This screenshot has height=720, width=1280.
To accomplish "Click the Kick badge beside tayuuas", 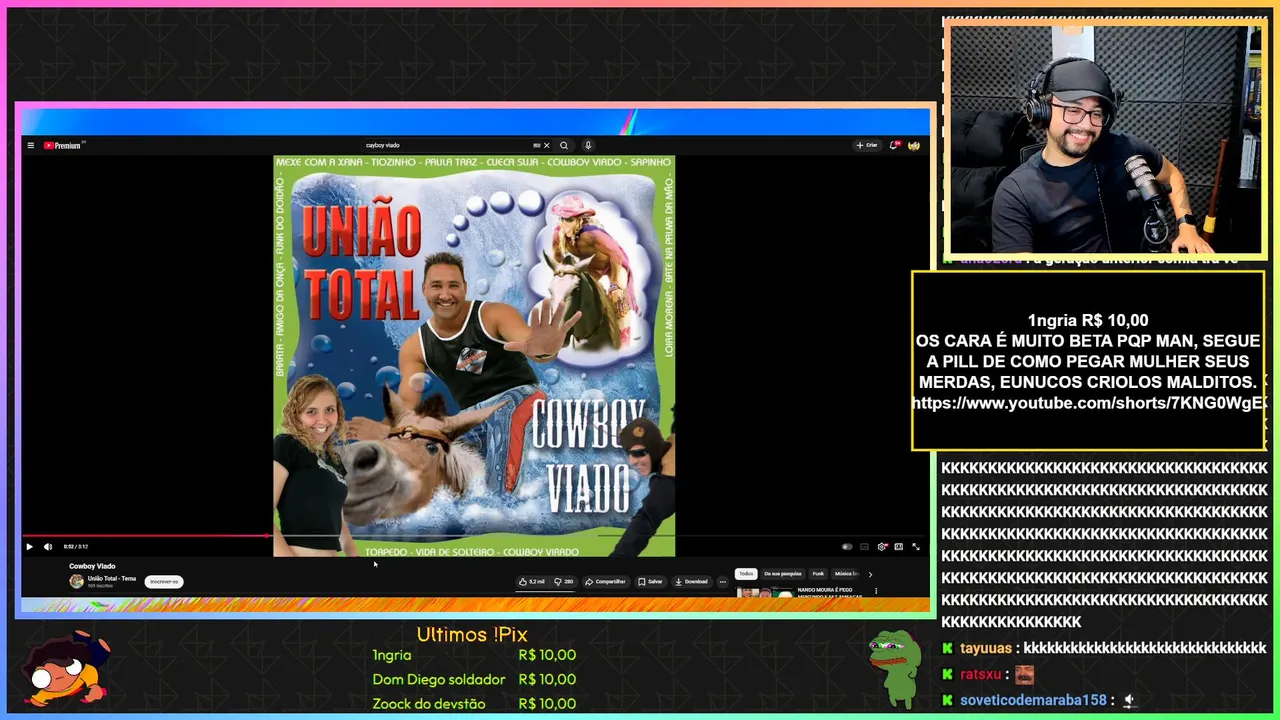I will [948, 648].
